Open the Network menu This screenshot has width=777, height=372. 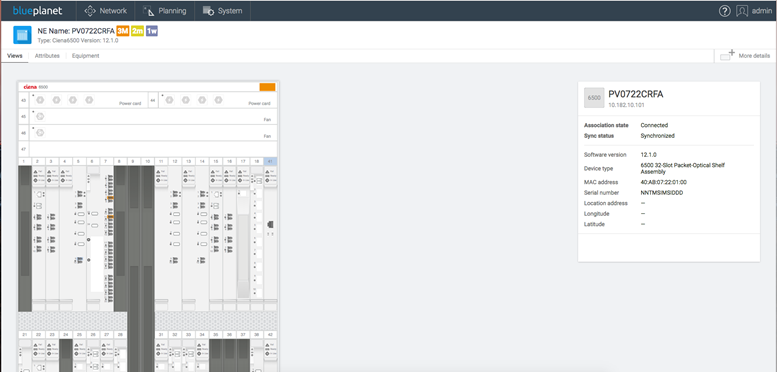(x=106, y=10)
